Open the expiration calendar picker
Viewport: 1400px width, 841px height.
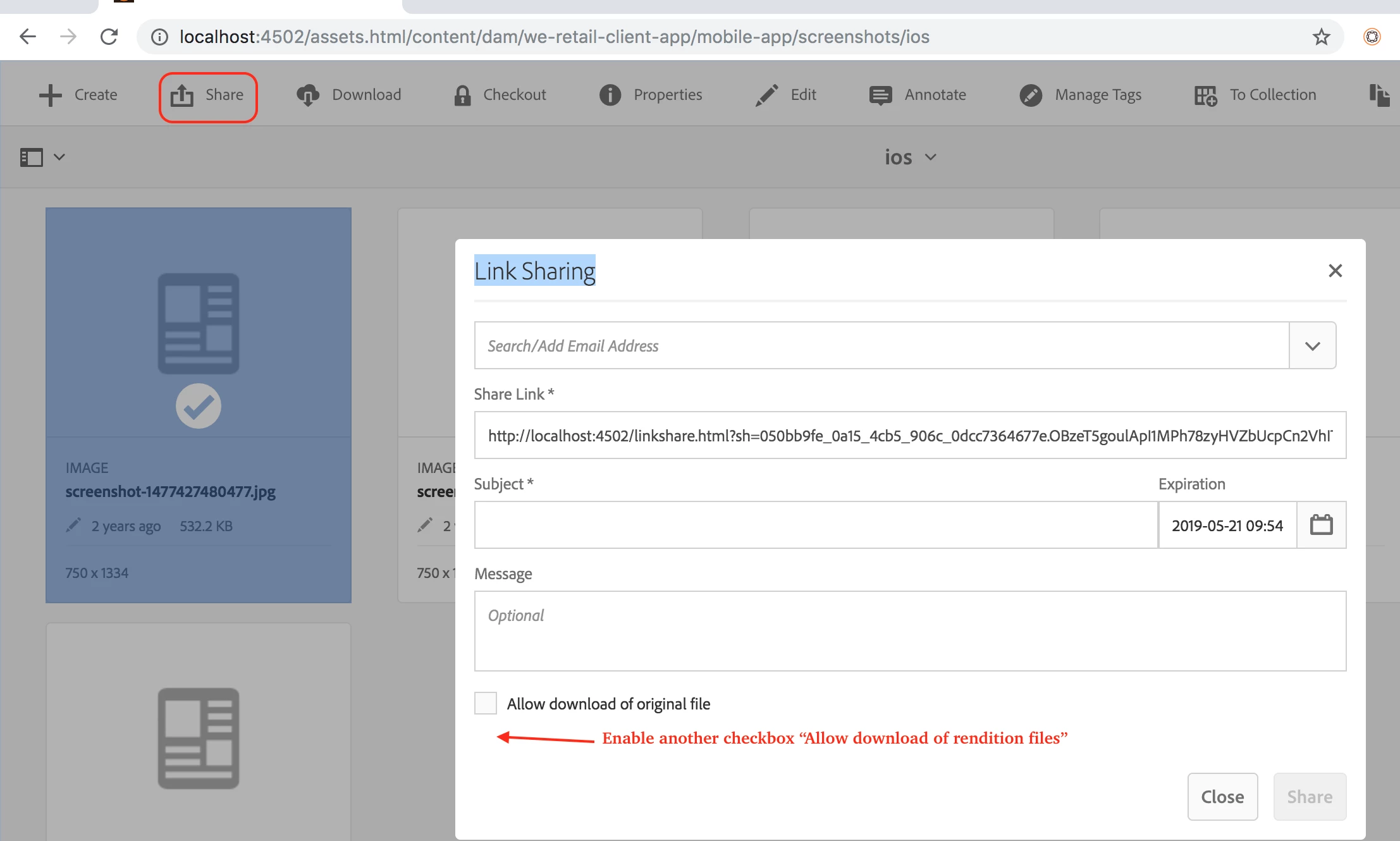coord(1321,525)
